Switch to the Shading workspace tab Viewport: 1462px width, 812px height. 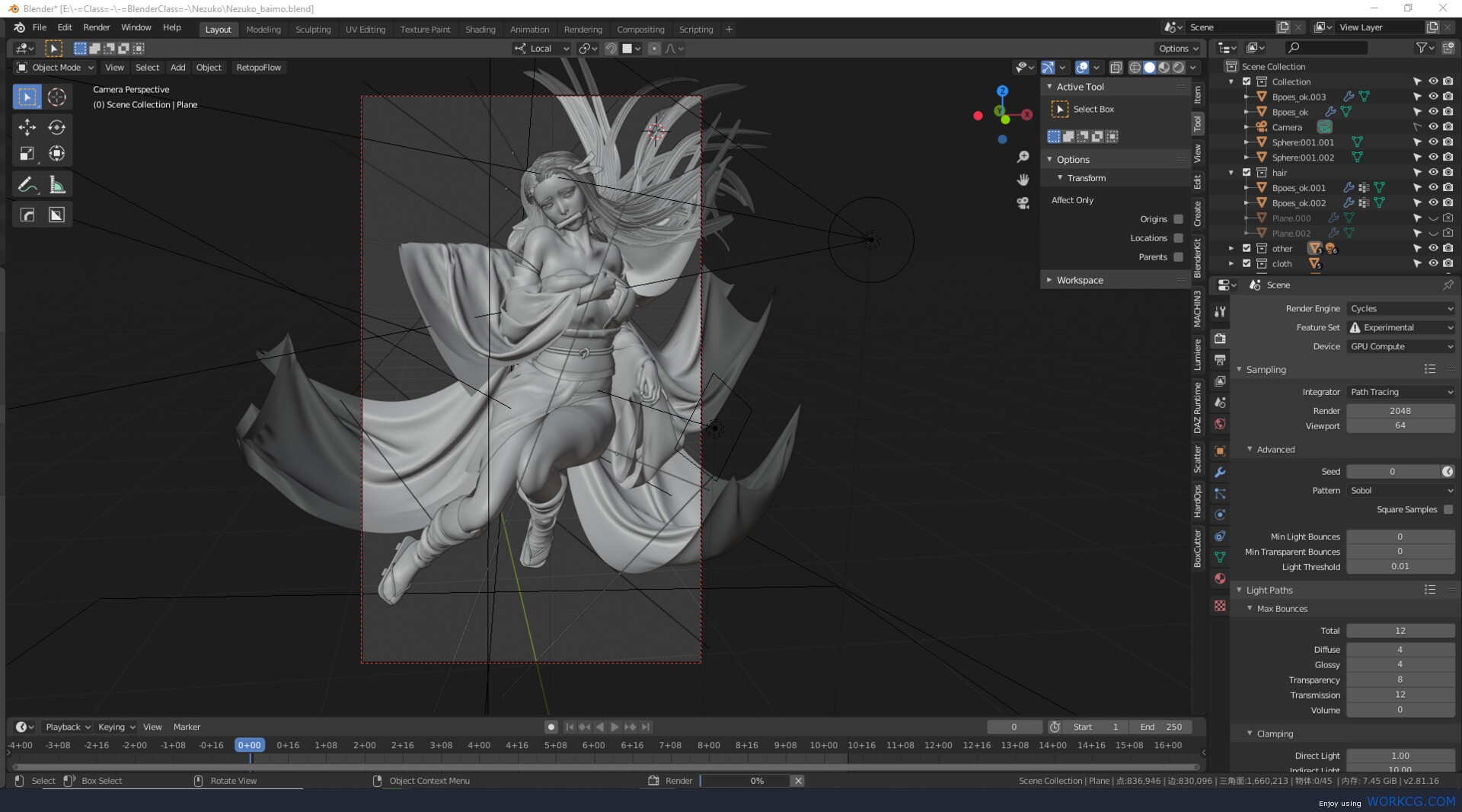tap(480, 30)
